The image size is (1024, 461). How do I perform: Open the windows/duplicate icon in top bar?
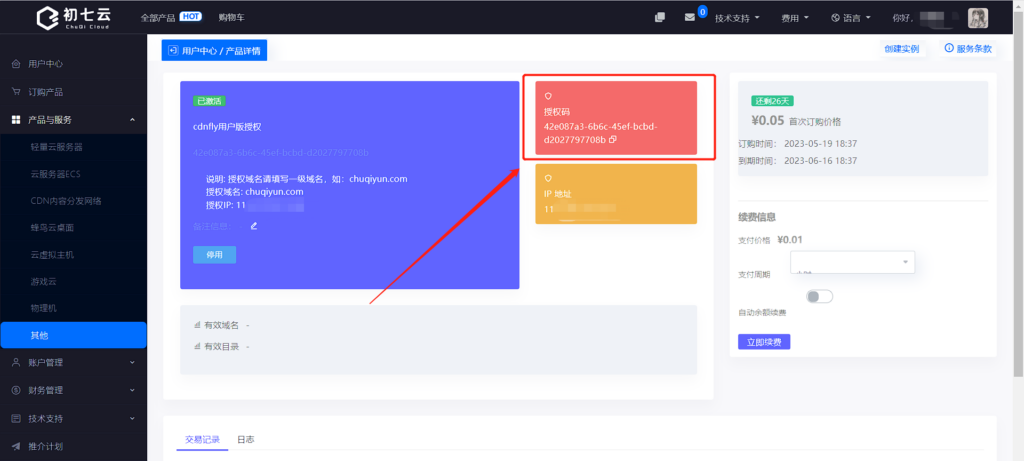coord(660,18)
